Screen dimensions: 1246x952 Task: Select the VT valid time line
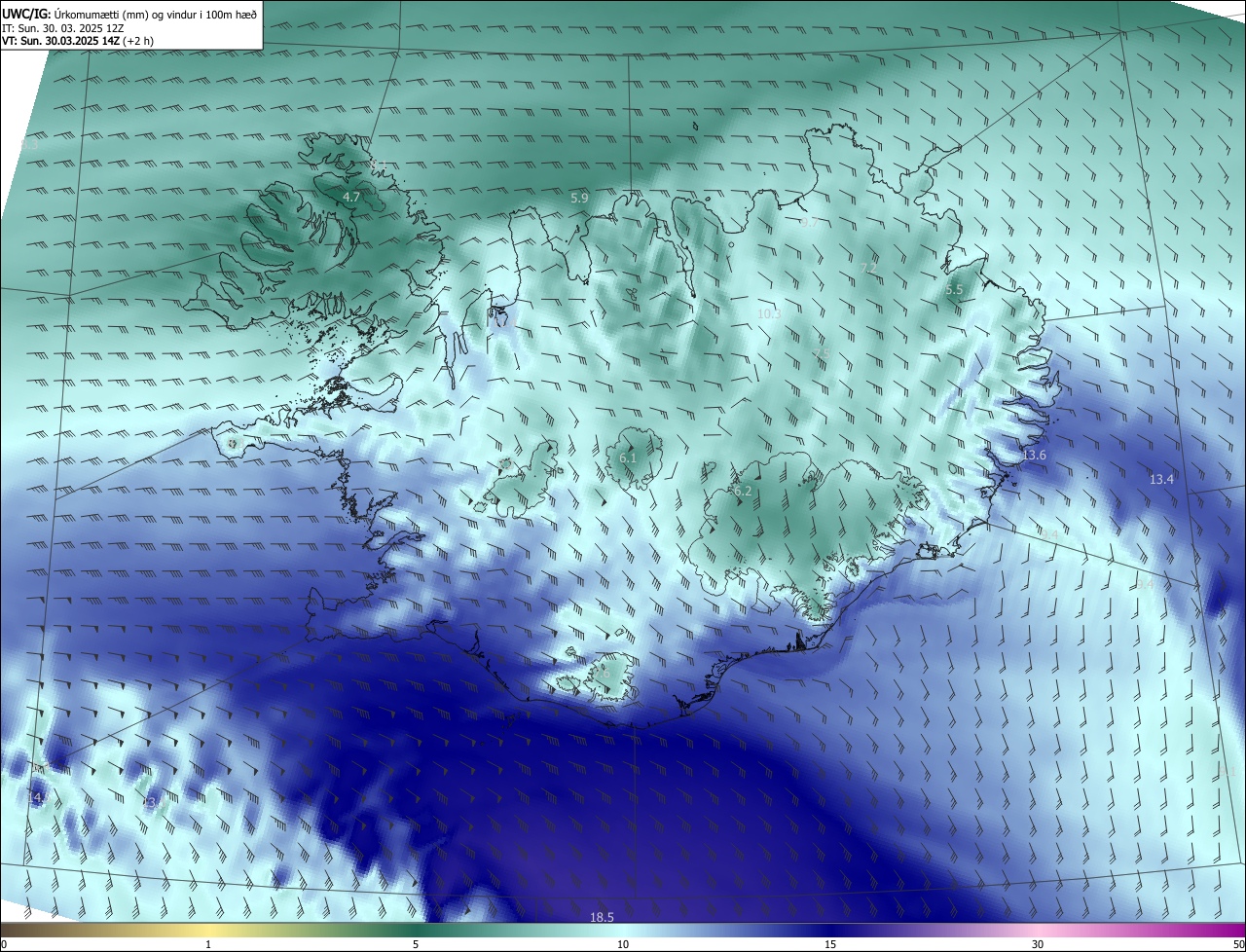click(x=78, y=41)
